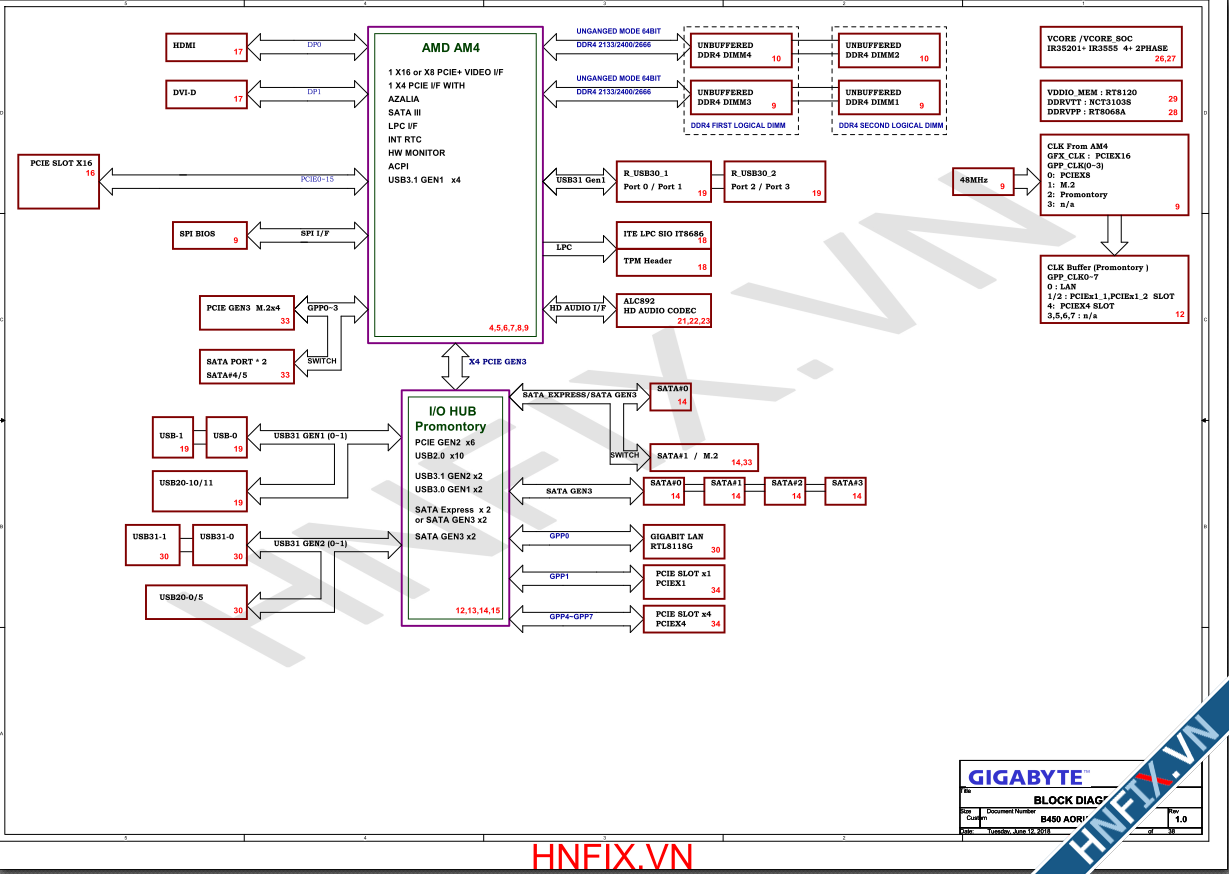The height and width of the screenshot is (874, 1229).
Task: Click the PCIE GEN3 M.2x4 block
Action: pos(247,314)
